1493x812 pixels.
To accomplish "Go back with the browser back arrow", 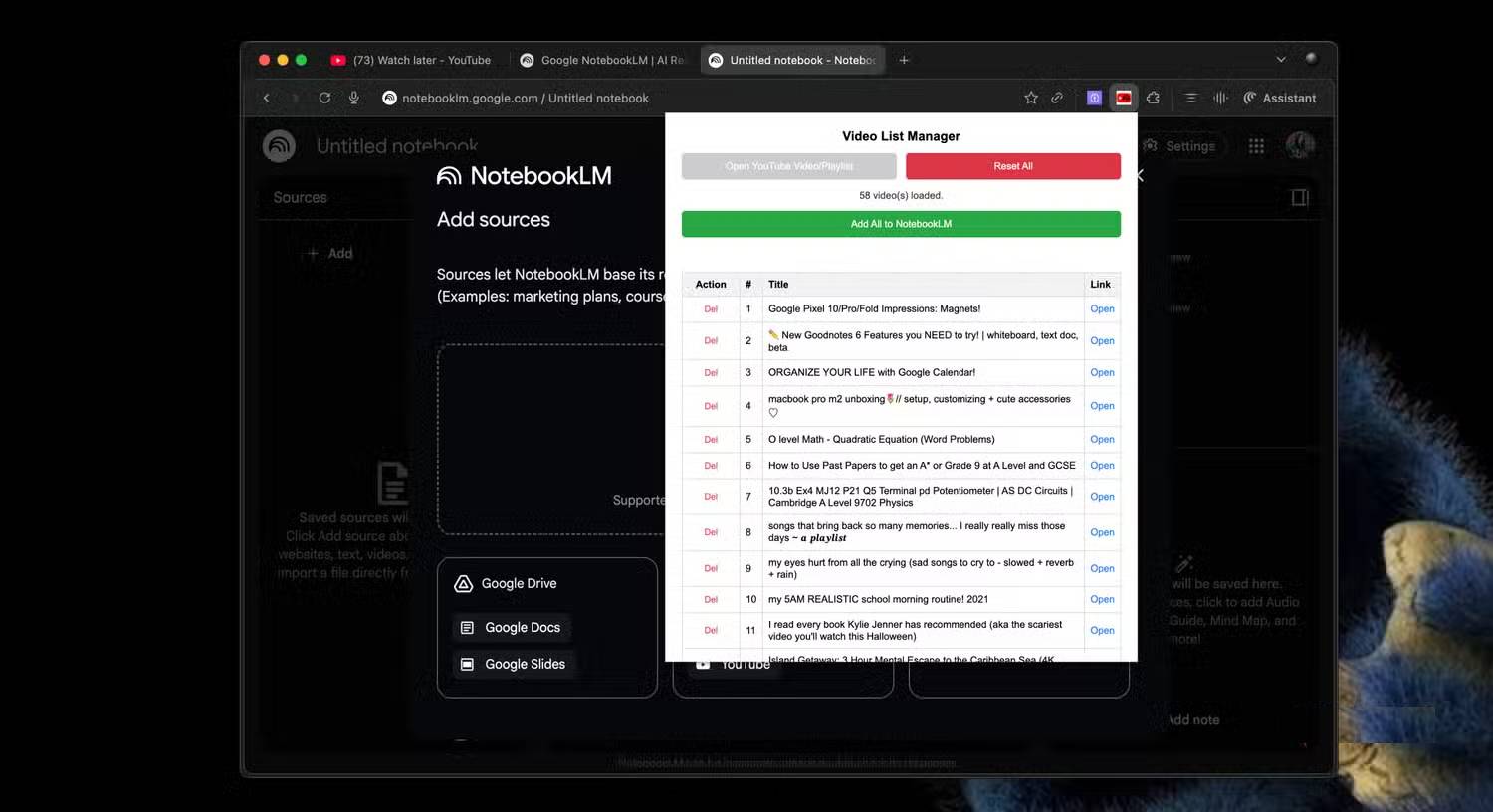I will pos(266,98).
